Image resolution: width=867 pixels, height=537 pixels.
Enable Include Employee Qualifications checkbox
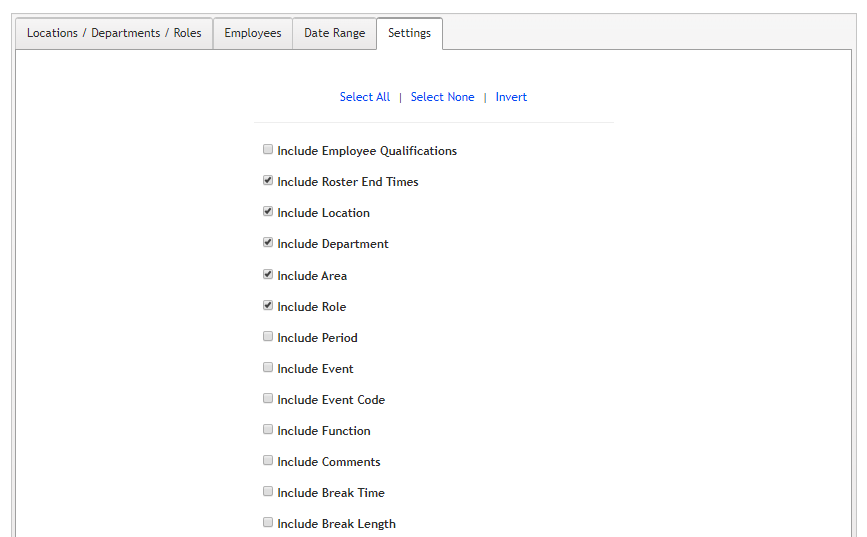tap(268, 149)
